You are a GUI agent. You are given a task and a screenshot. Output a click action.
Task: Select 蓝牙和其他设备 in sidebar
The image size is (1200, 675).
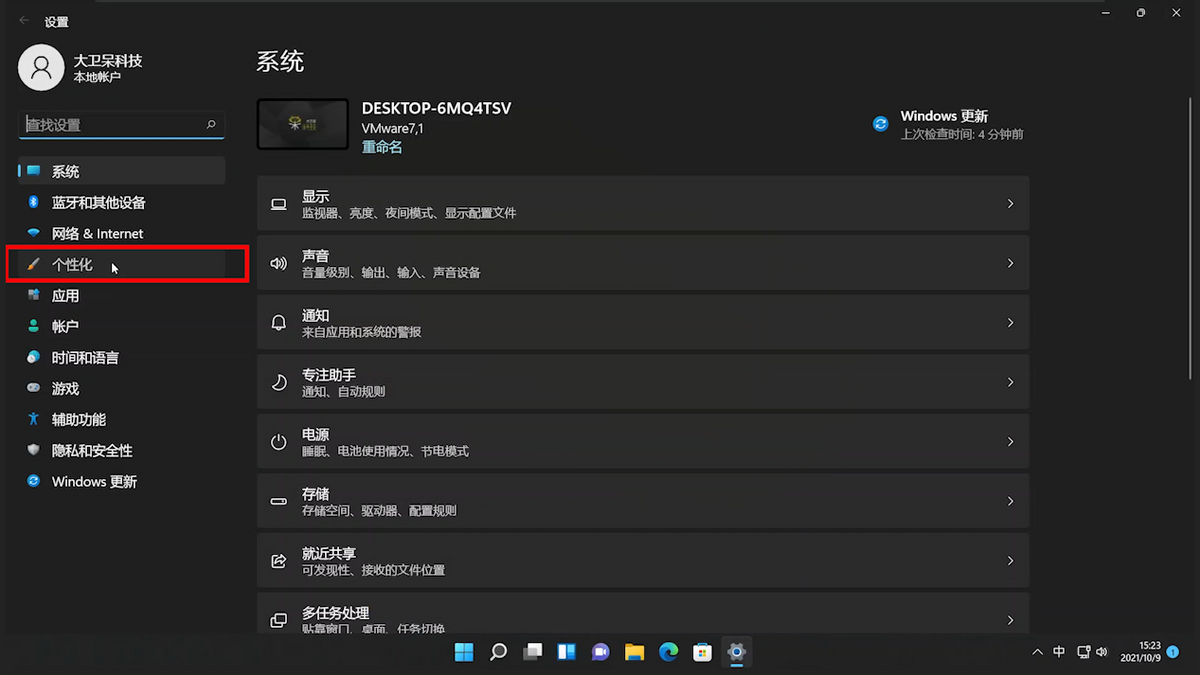122,202
